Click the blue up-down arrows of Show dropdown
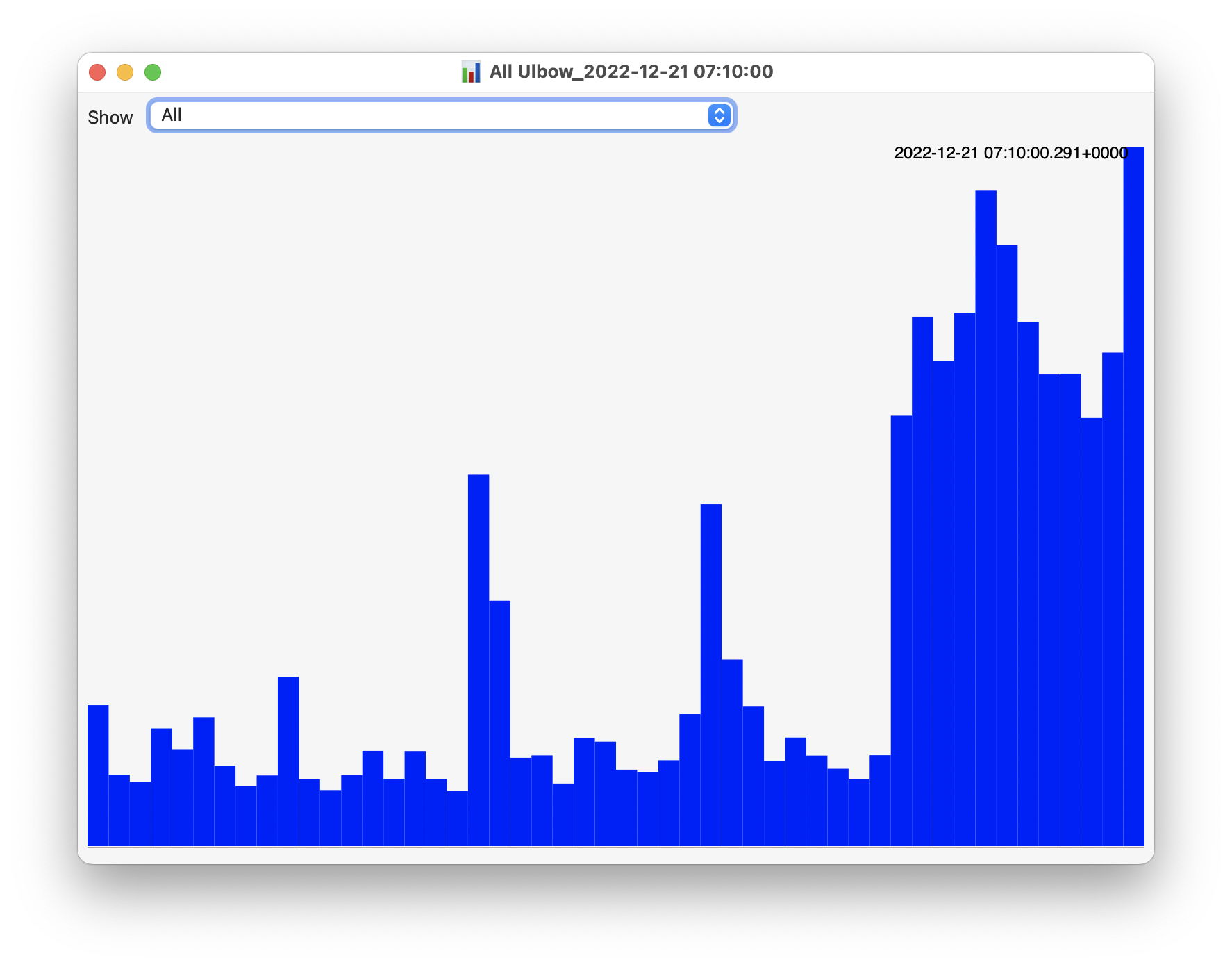Screen dimensions: 1232x967 point(719,115)
